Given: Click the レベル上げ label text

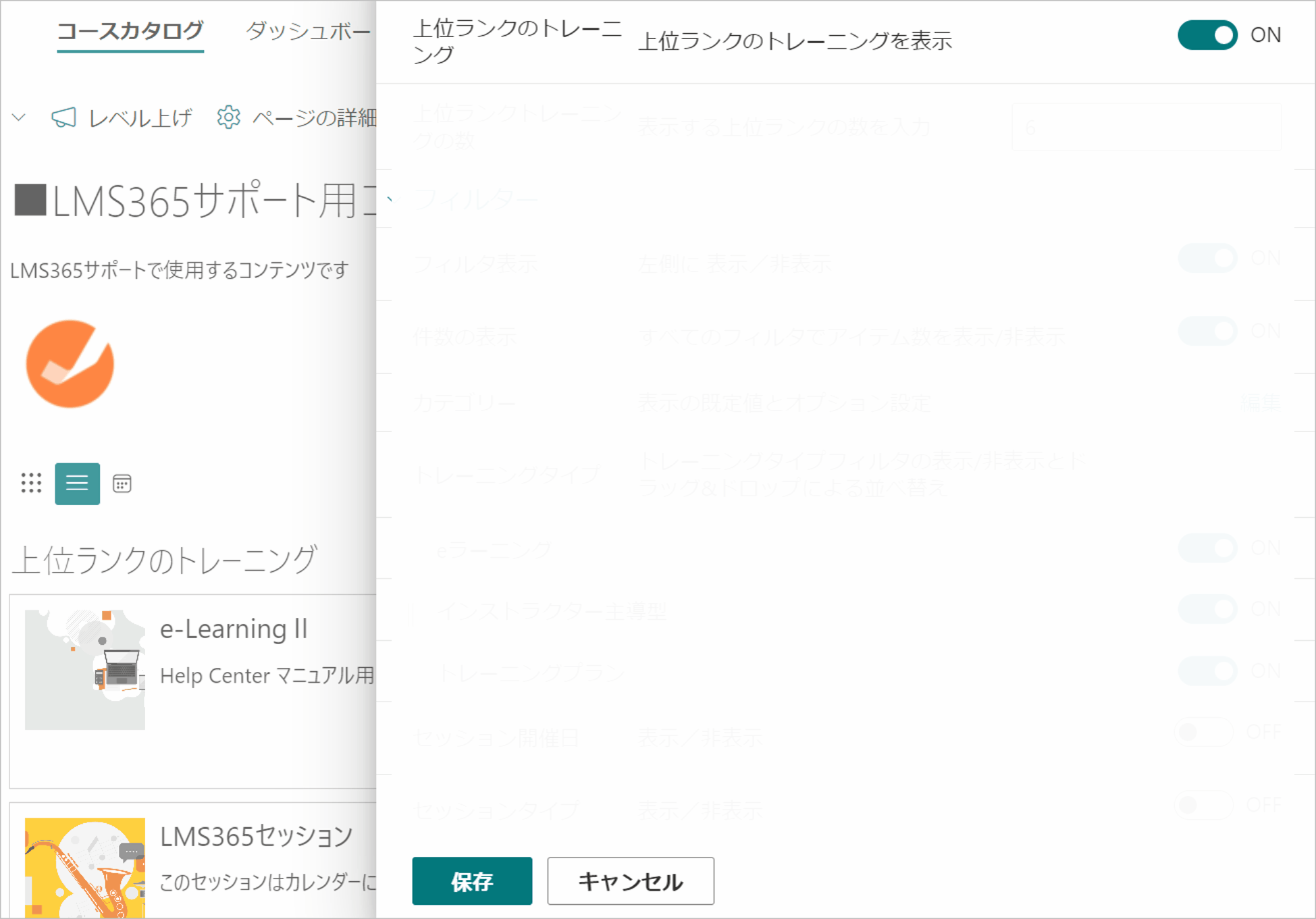Looking at the screenshot, I should tap(140, 118).
